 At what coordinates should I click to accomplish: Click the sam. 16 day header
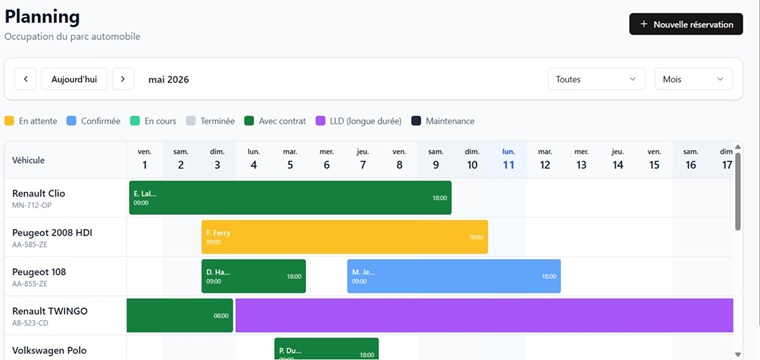(691, 159)
